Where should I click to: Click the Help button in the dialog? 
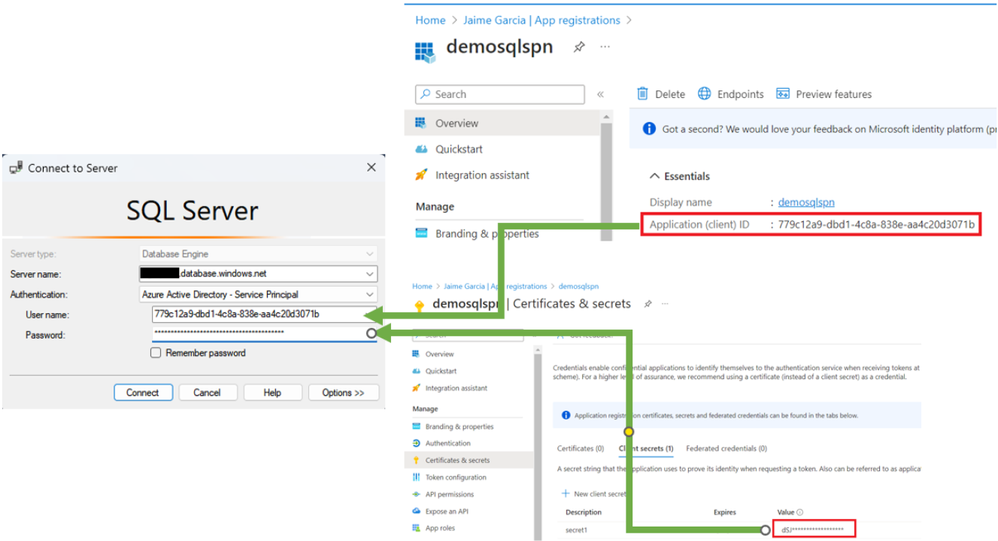tap(272, 393)
